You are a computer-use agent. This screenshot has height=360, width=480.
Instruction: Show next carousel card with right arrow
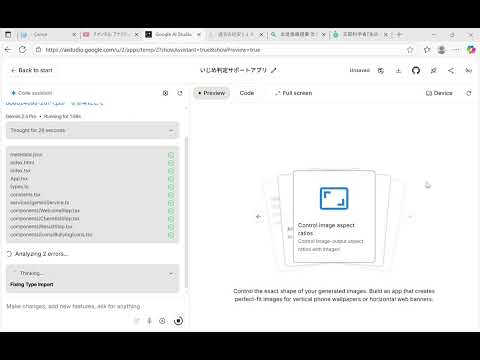[410, 217]
